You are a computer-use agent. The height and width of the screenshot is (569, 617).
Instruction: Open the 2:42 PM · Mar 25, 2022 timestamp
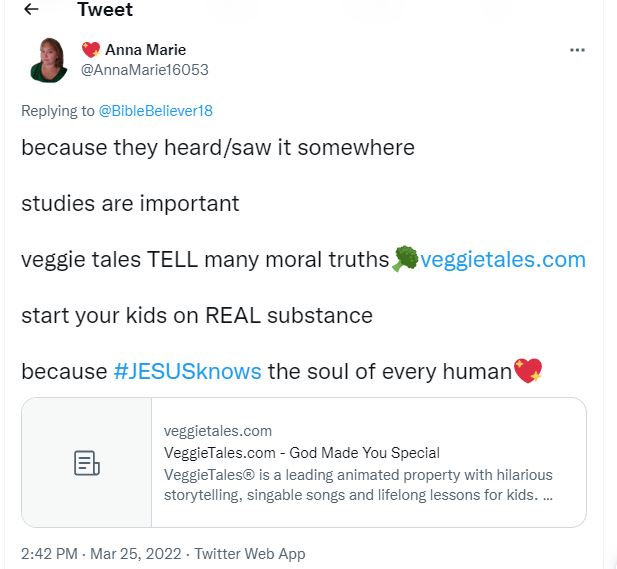point(103,553)
